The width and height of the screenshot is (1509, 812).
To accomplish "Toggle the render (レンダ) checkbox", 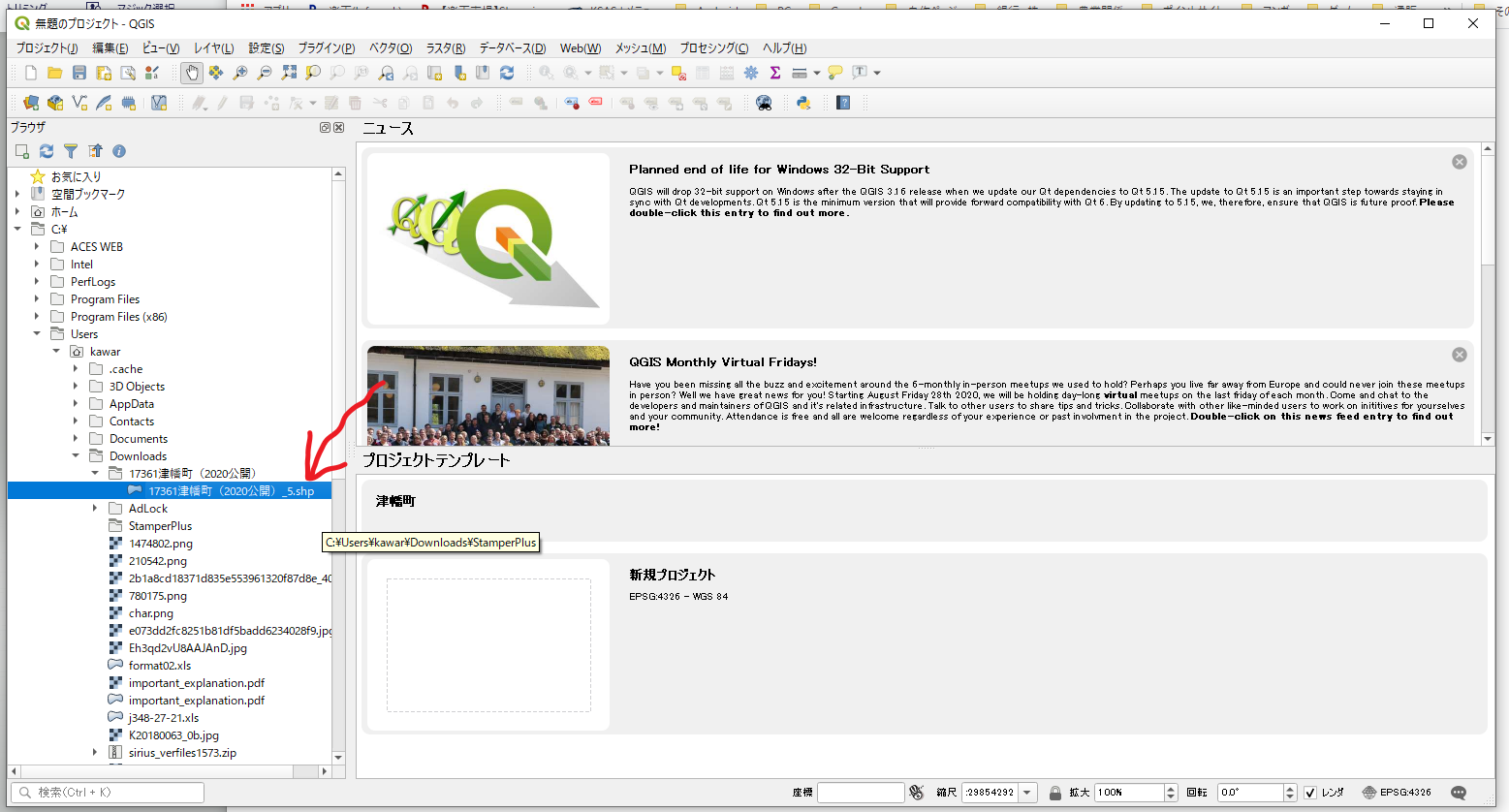I will 1310,793.
